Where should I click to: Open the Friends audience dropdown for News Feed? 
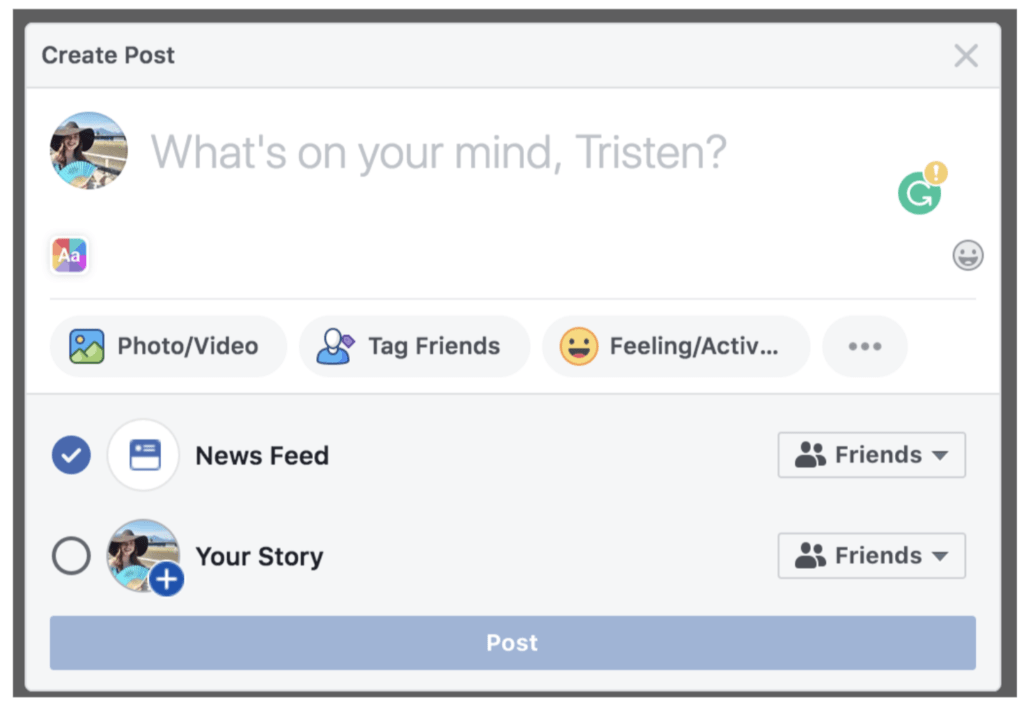tap(871, 455)
